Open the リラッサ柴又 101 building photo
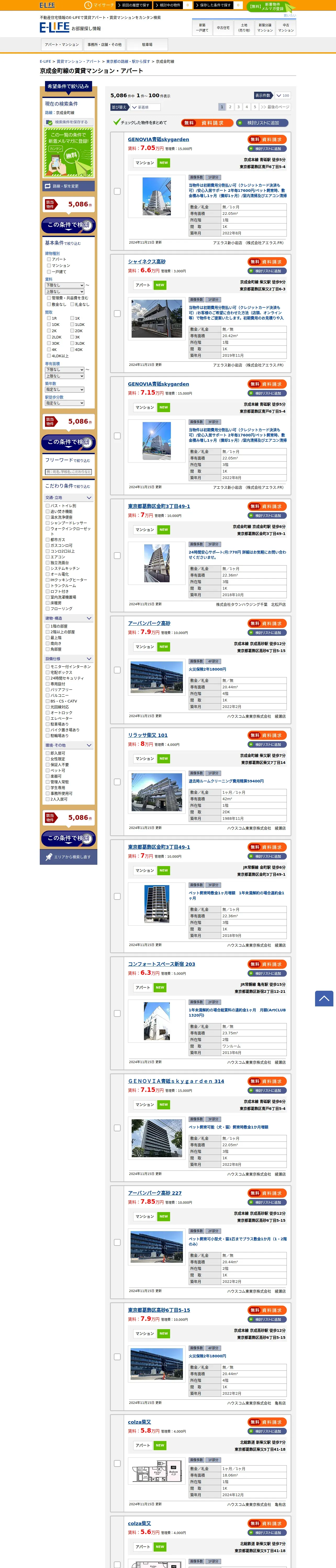 pos(157,793)
